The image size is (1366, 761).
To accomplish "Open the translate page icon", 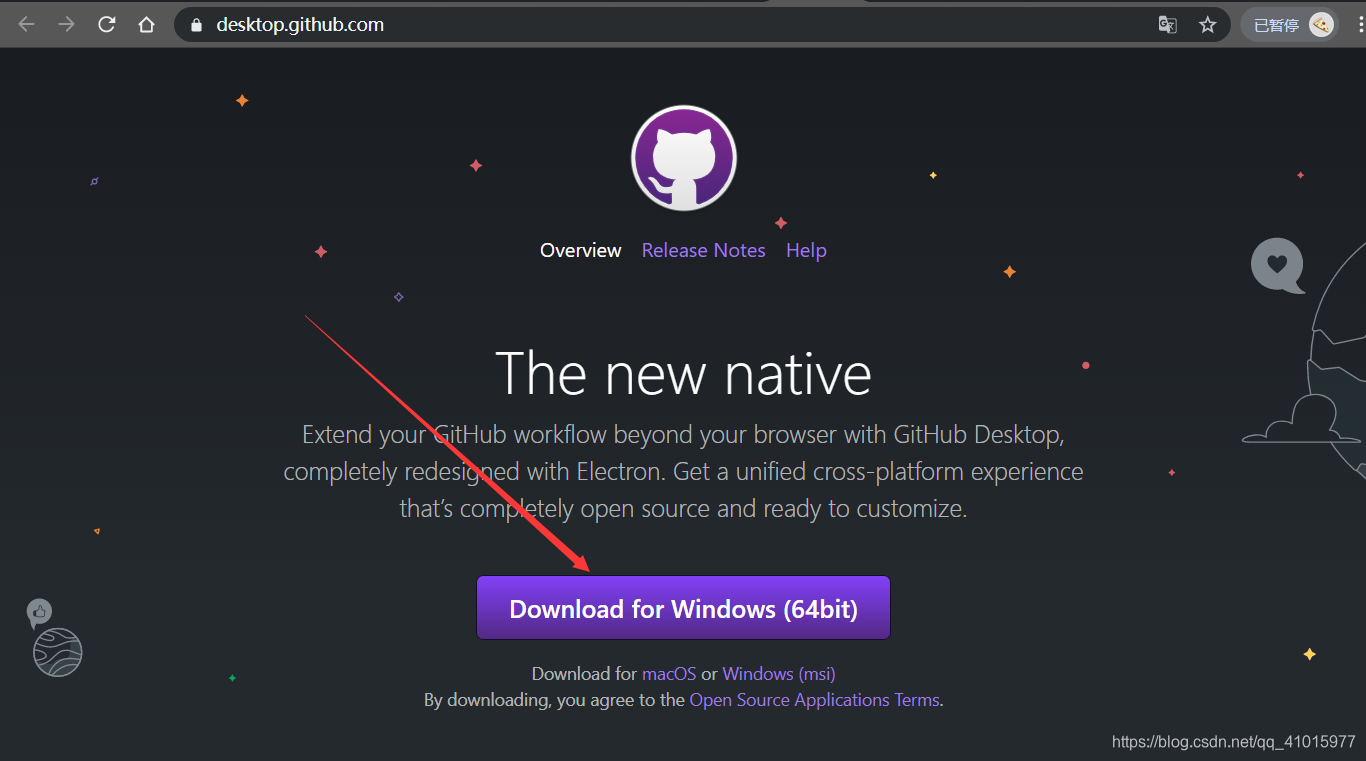I will [1167, 25].
